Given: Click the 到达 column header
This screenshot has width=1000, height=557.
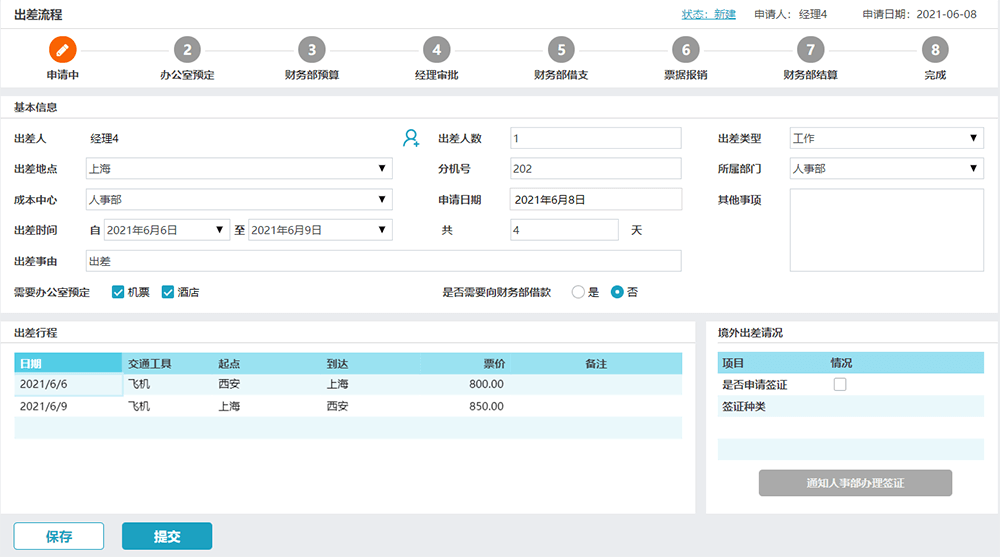Looking at the screenshot, I should tap(337, 364).
